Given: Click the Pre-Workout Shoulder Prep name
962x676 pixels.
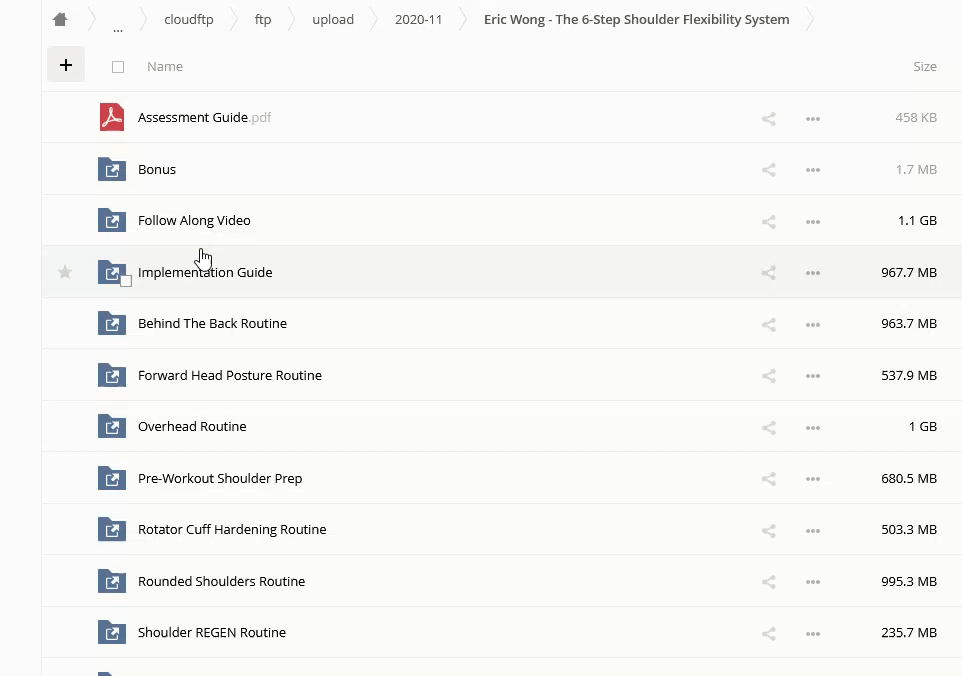Looking at the screenshot, I should tap(220, 478).
